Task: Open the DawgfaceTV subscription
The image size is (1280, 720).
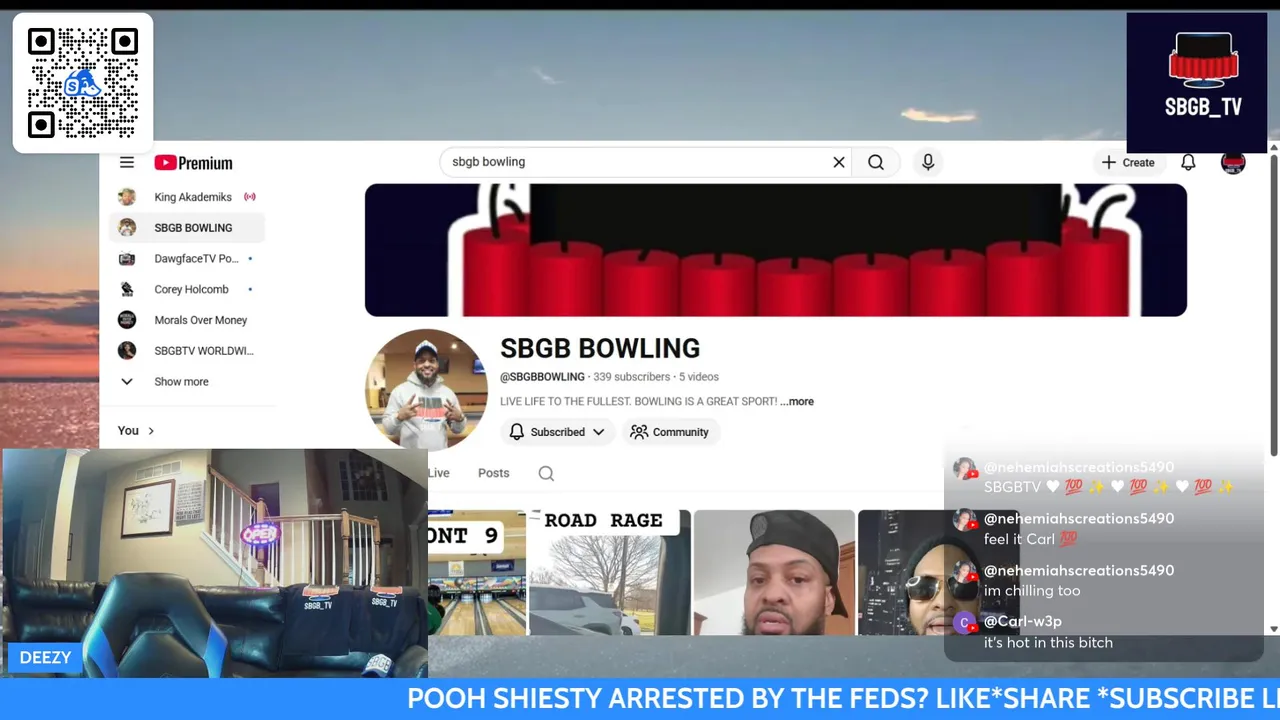Action: tap(187, 259)
